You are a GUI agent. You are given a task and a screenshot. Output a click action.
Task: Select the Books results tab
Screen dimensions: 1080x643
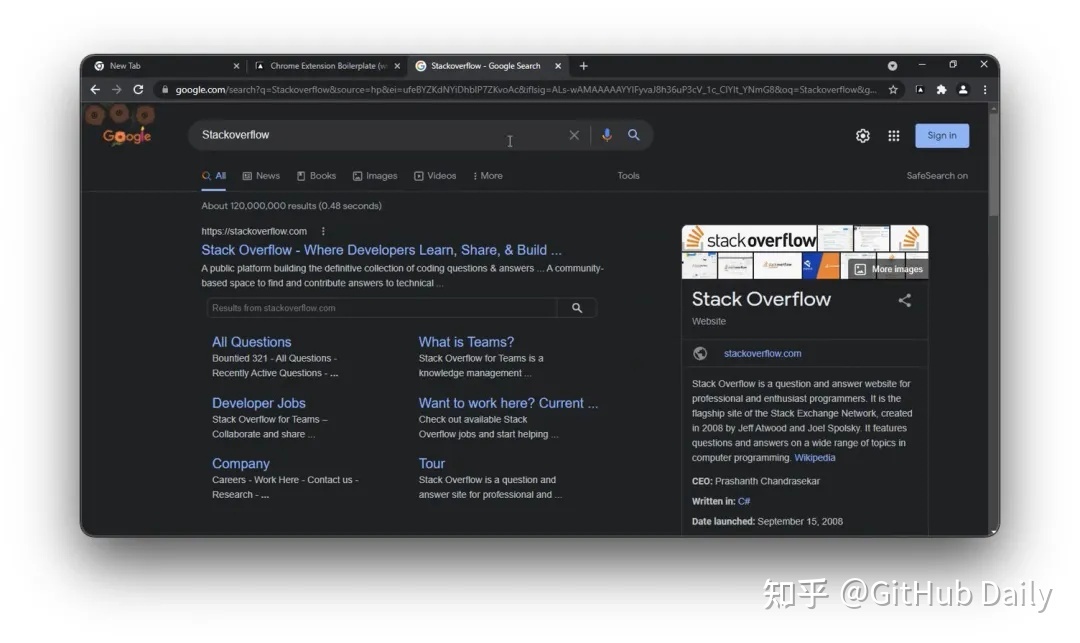coord(316,176)
